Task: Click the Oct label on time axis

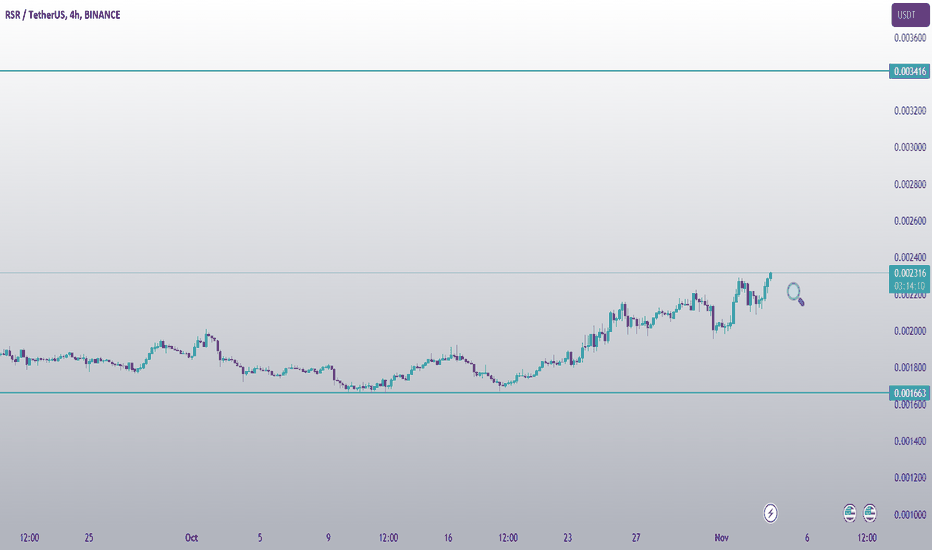Action: pyautogui.click(x=191, y=538)
